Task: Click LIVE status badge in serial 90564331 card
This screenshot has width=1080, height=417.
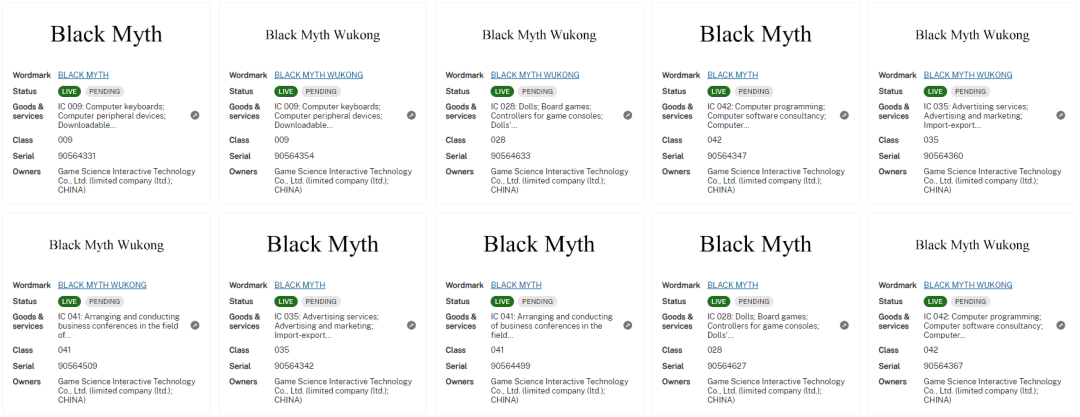Action: tap(70, 91)
